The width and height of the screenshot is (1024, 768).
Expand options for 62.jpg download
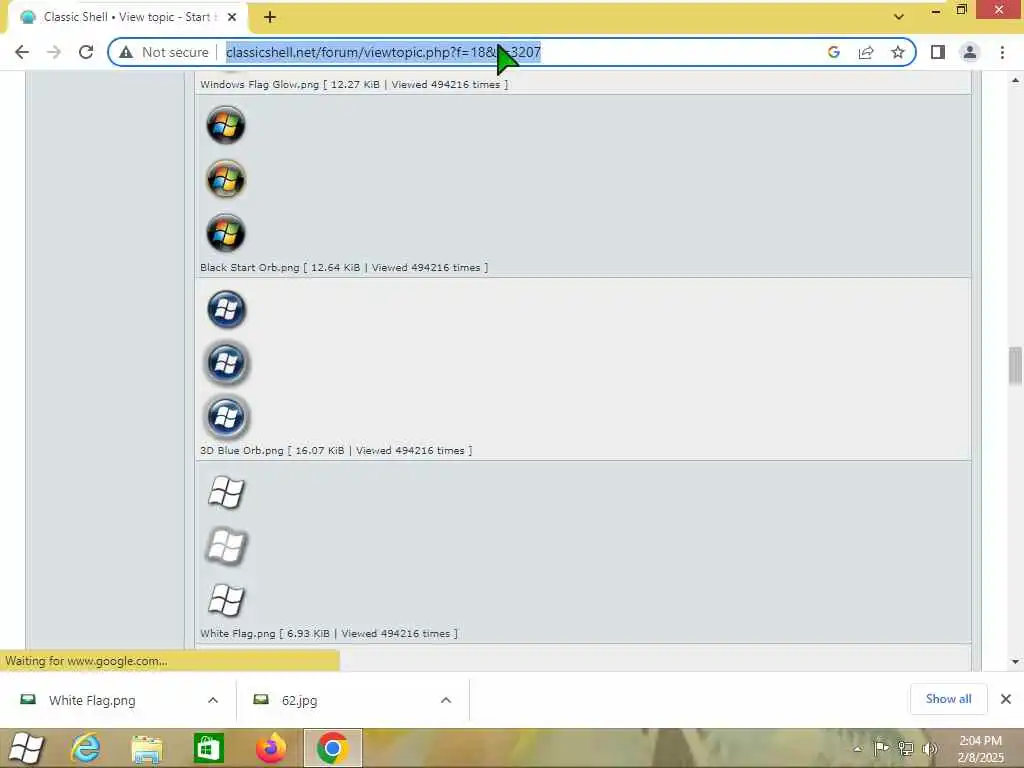point(446,700)
